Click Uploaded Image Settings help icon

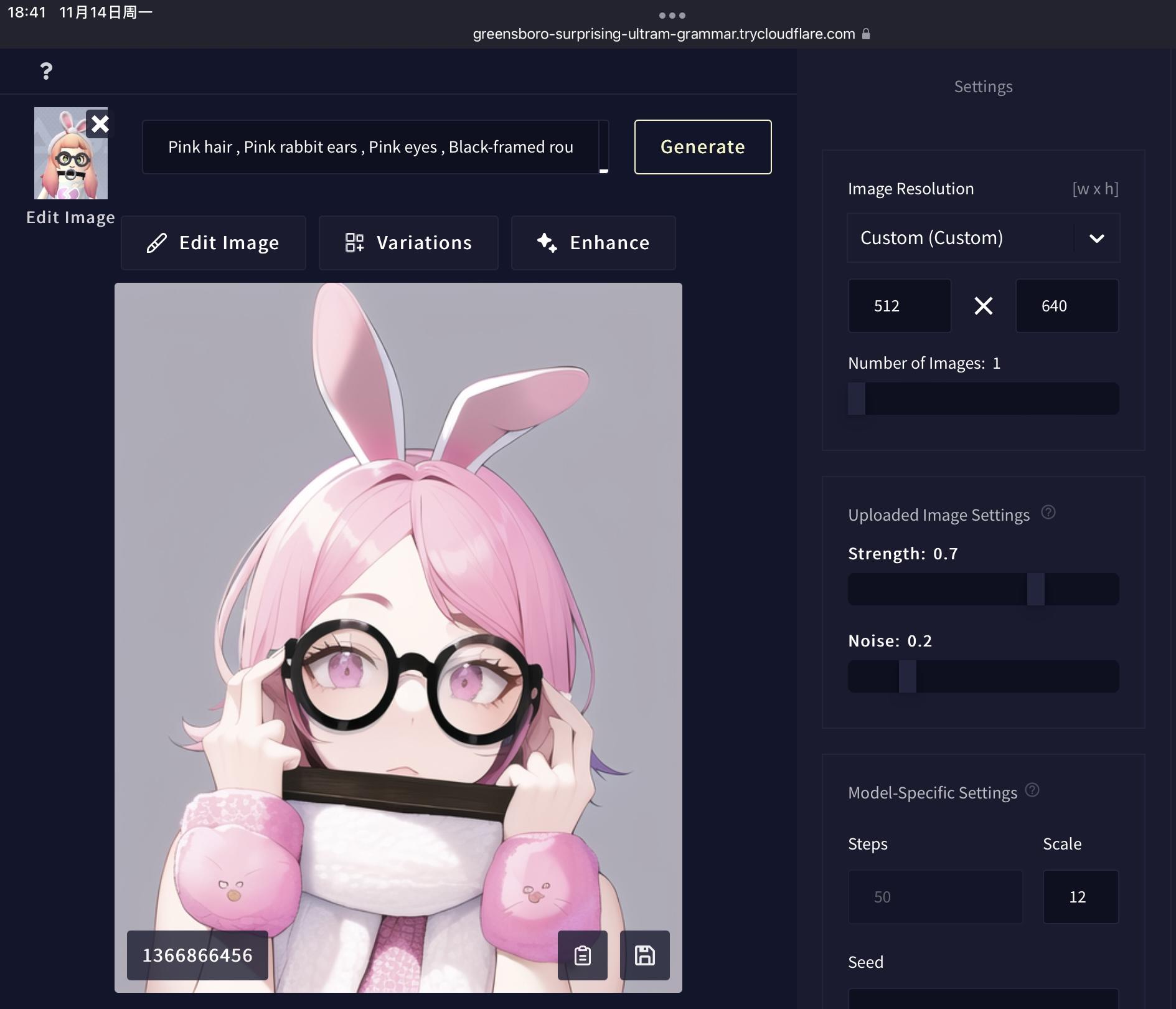[1048, 513]
